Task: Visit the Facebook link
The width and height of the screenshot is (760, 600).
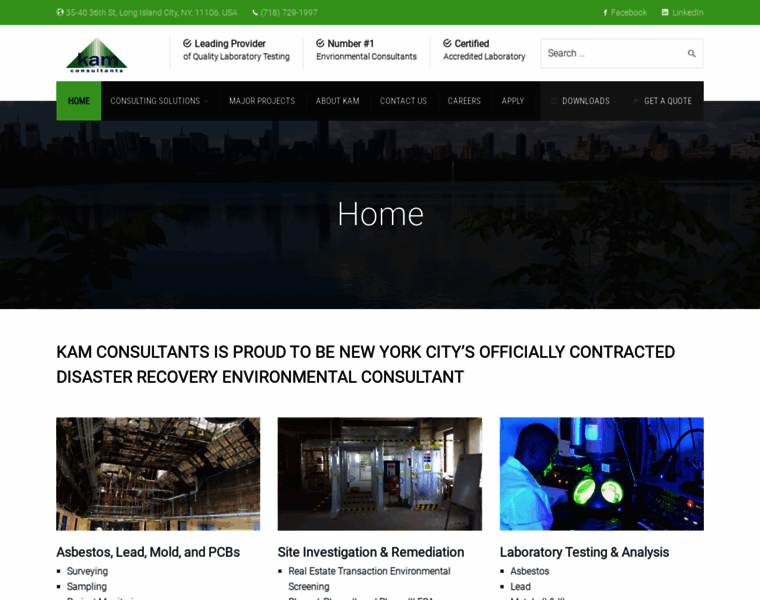Action: [629, 13]
